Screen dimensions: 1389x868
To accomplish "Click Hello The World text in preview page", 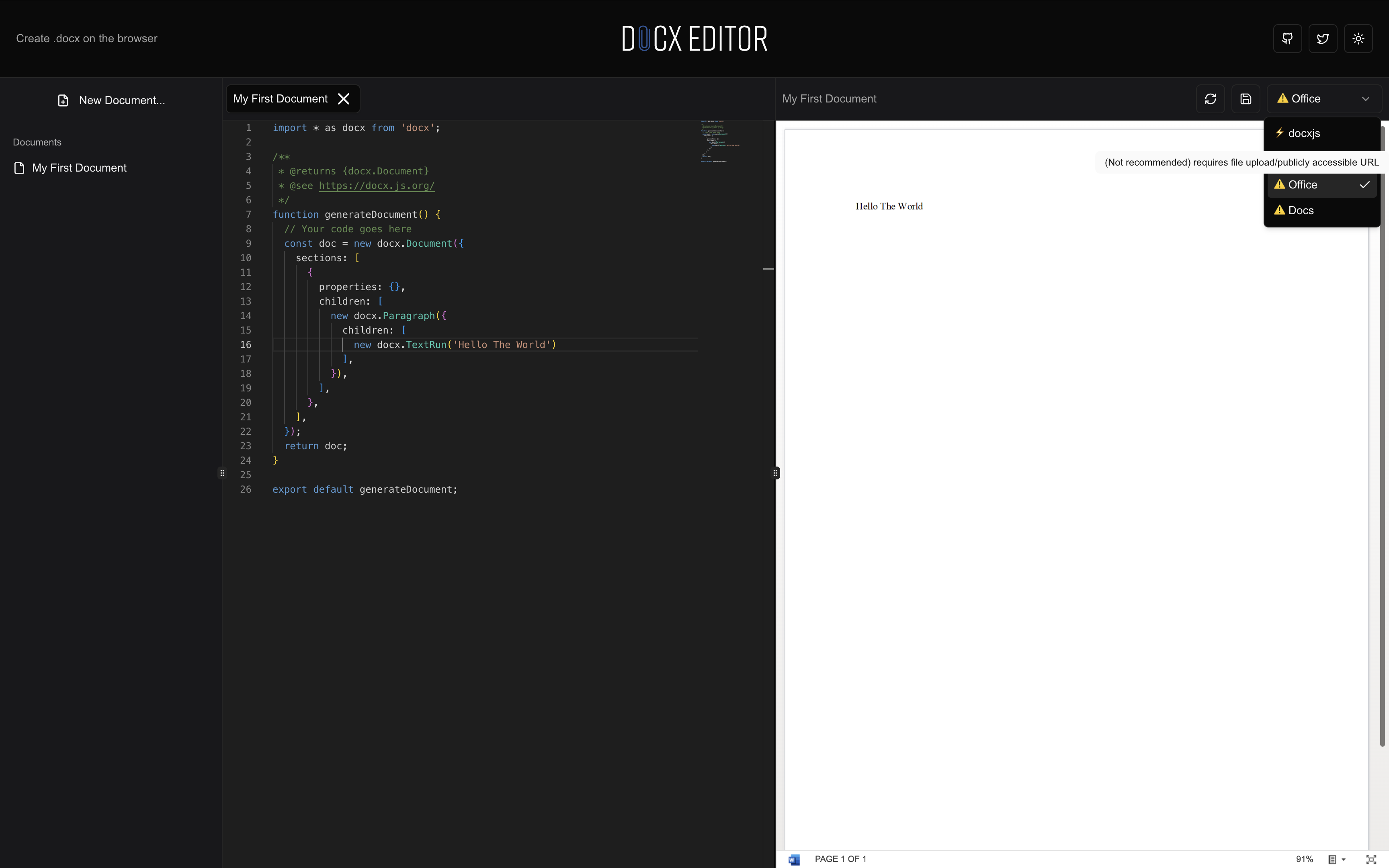I will click(x=889, y=206).
